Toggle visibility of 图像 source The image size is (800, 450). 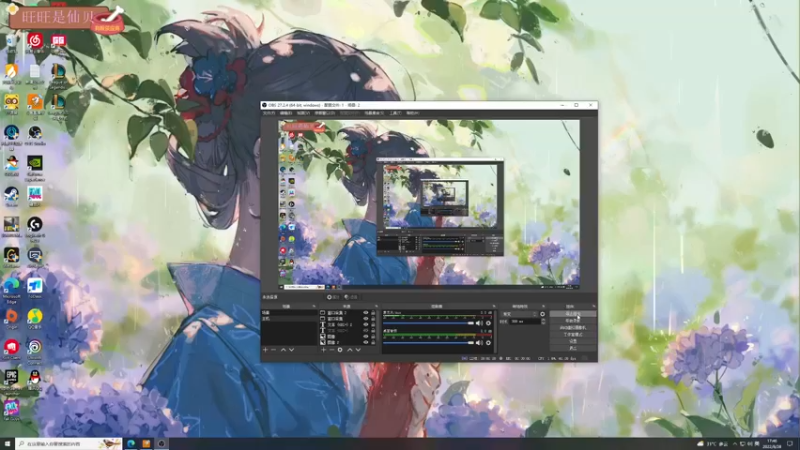365,336
